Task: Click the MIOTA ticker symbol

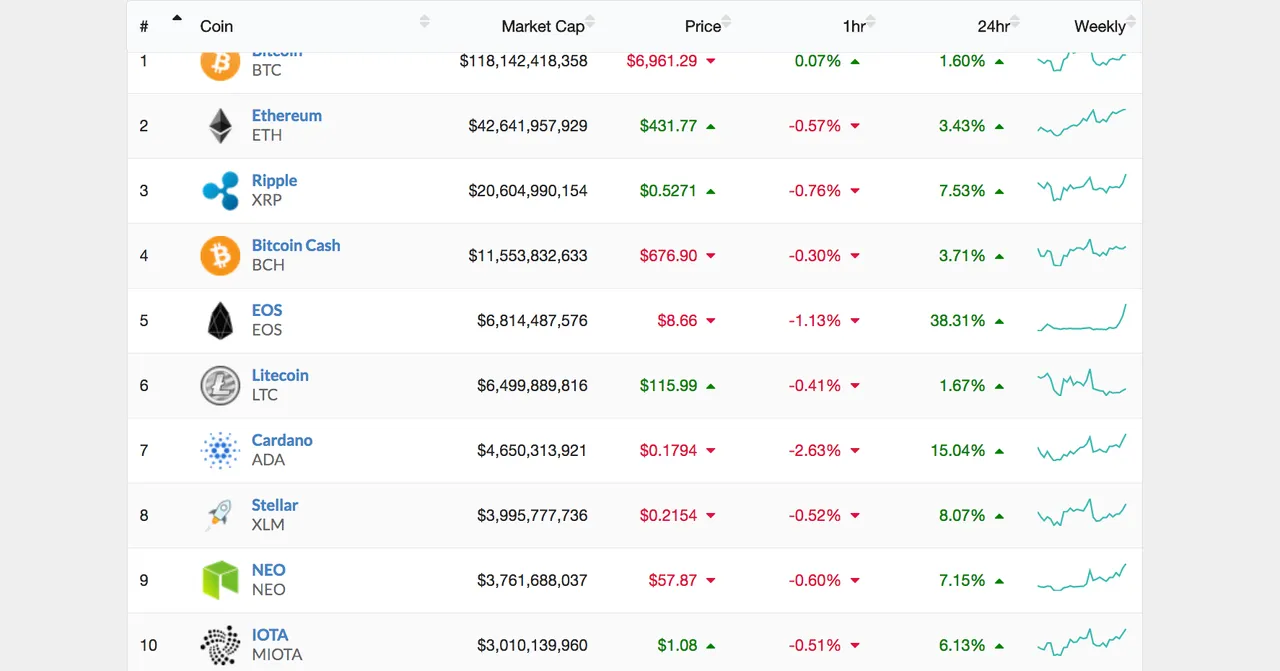Action: 277,655
